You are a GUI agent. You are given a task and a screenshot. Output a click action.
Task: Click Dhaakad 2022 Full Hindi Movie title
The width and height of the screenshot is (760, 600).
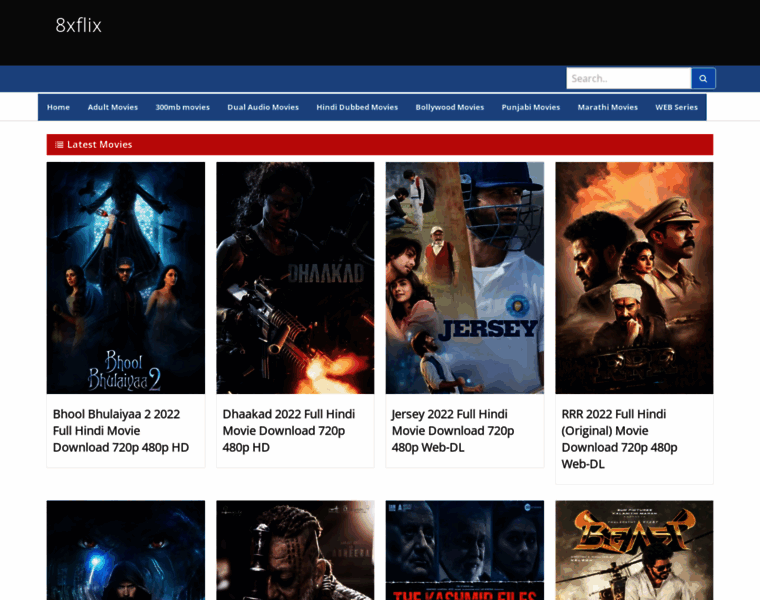[x=288, y=431]
